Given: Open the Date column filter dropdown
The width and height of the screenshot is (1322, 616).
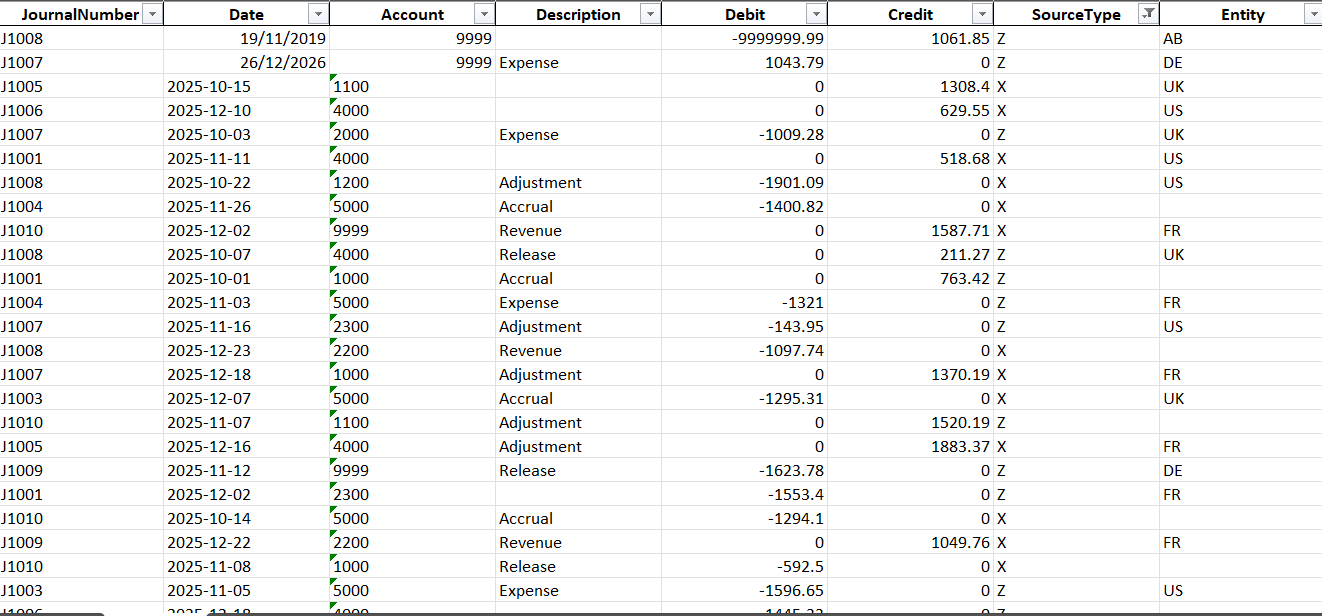Looking at the screenshot, I should click(317, 14).
